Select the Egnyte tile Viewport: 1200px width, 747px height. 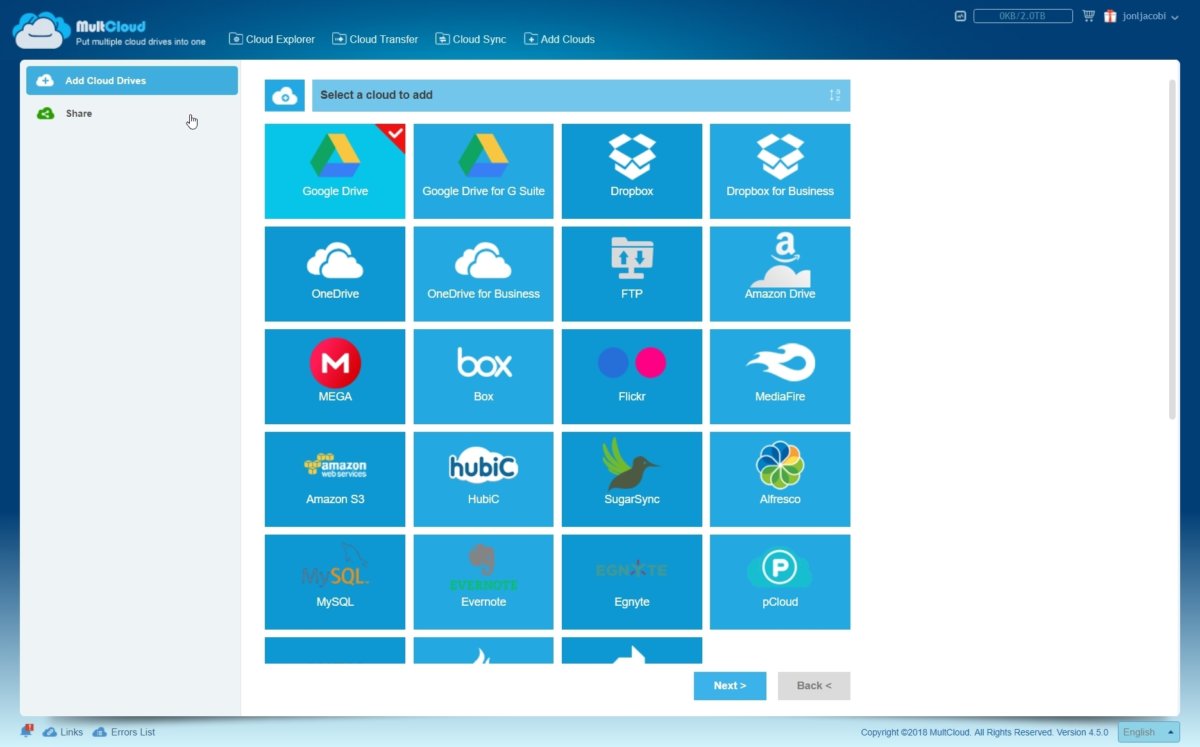pos(632,582)
